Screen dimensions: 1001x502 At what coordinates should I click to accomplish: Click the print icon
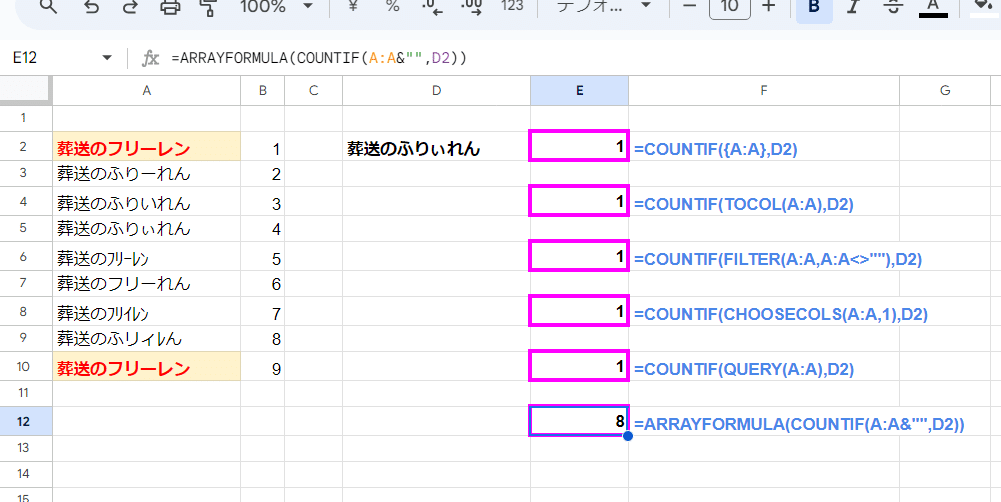click(170, 6)
